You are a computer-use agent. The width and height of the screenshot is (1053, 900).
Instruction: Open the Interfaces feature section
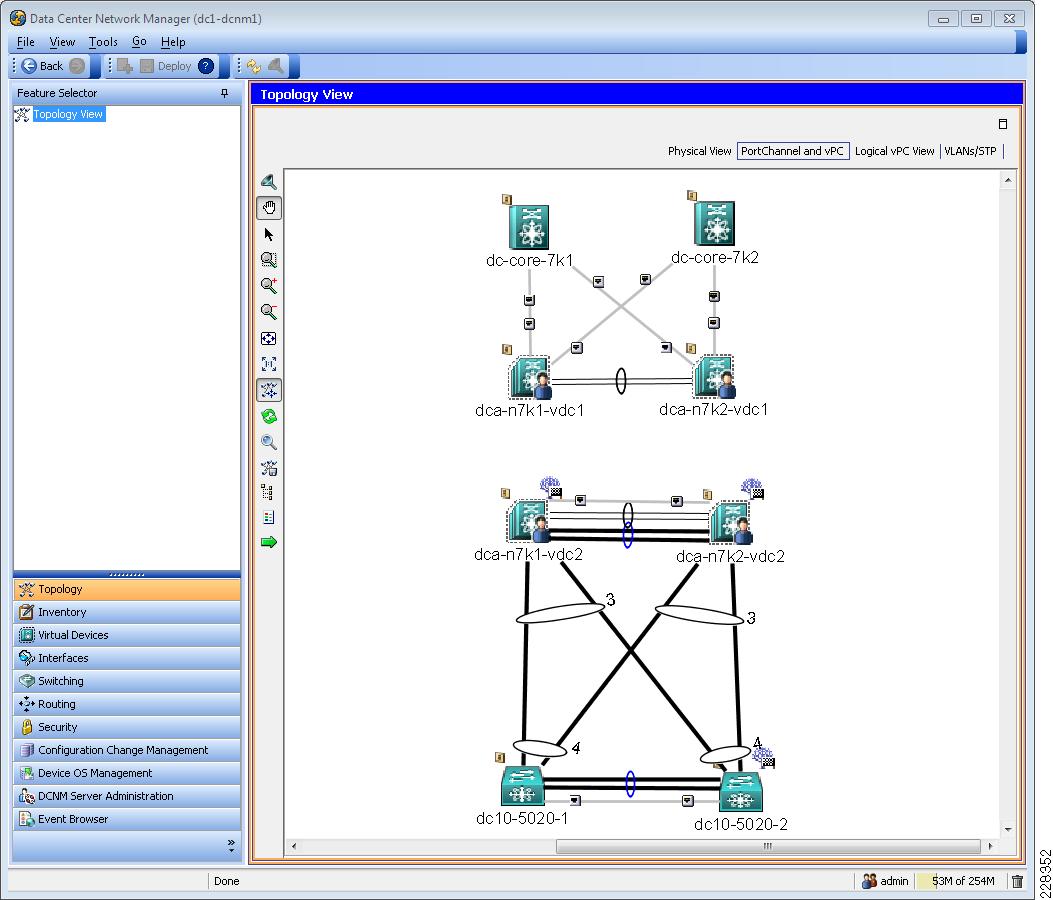click(126, 658)
